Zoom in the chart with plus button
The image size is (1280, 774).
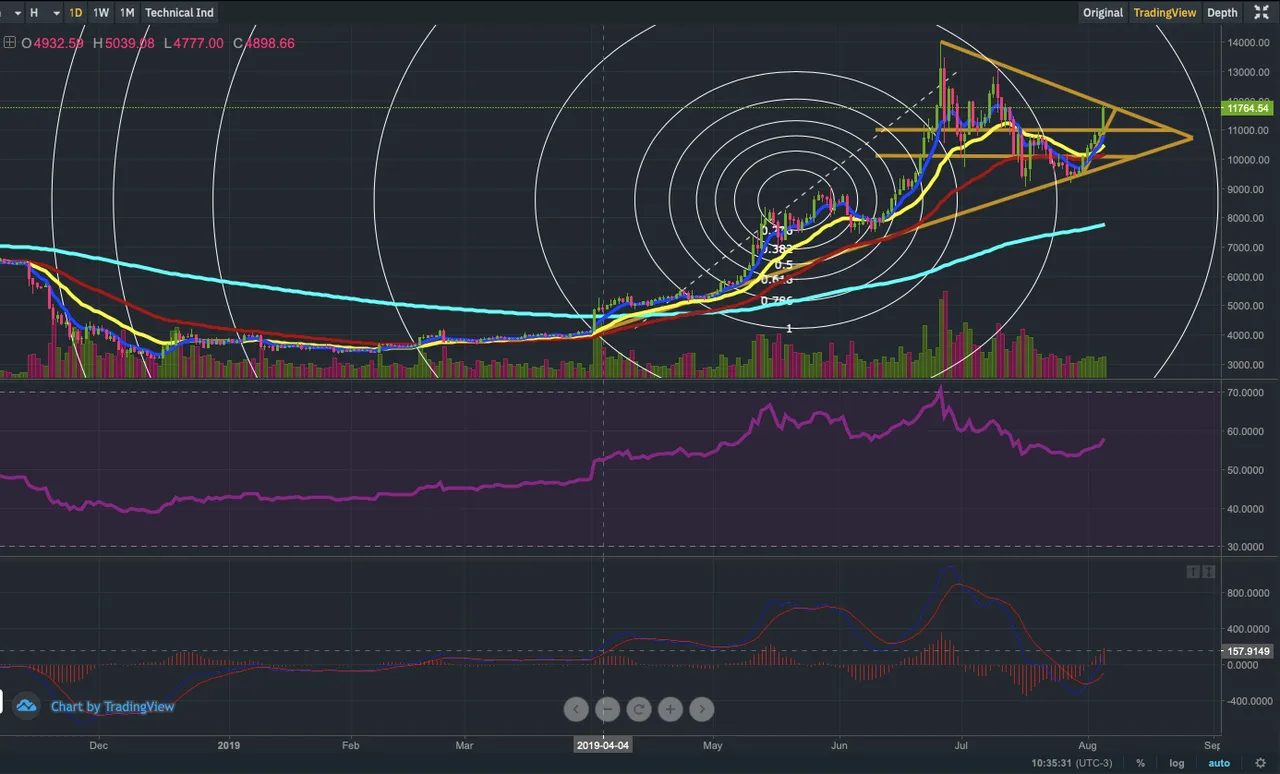pos(670,710)
